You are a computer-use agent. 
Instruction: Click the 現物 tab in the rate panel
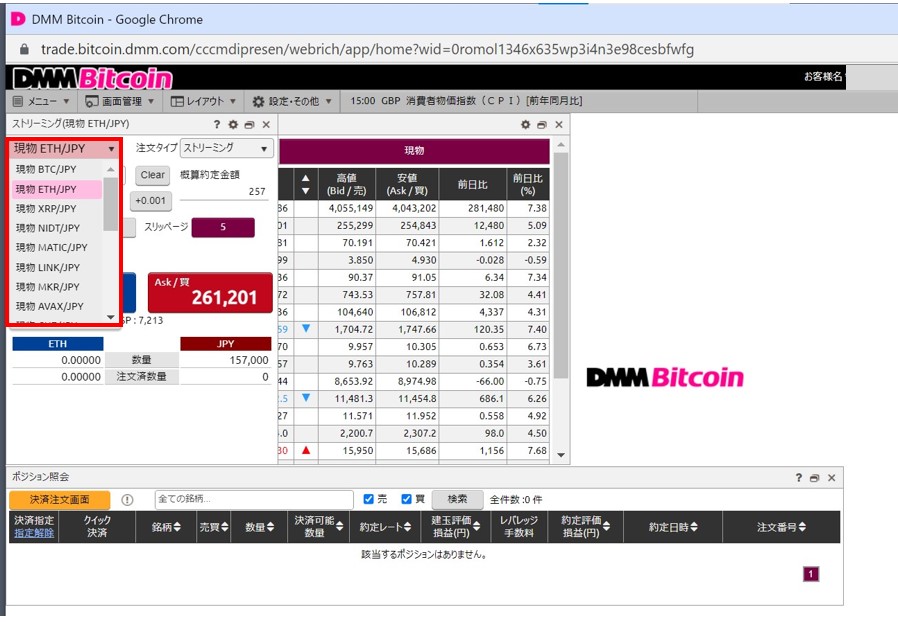click(414, 151)
